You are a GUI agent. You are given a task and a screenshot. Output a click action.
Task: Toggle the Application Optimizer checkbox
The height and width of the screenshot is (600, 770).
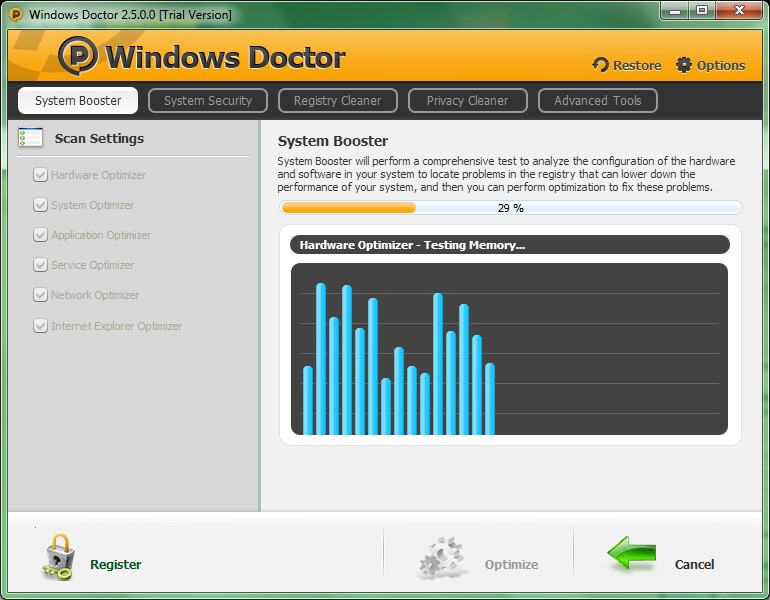click(40, 235)
